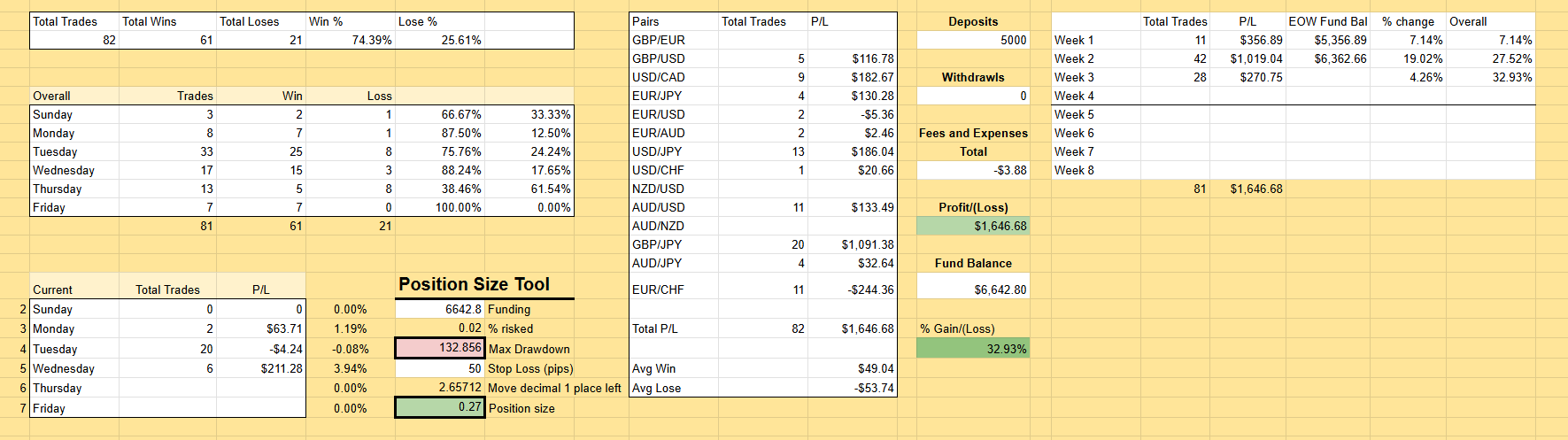Select the Withdrawls value cell showing 0
Viewport: 1568px width, 440px height.
click(x=972, y=96)
